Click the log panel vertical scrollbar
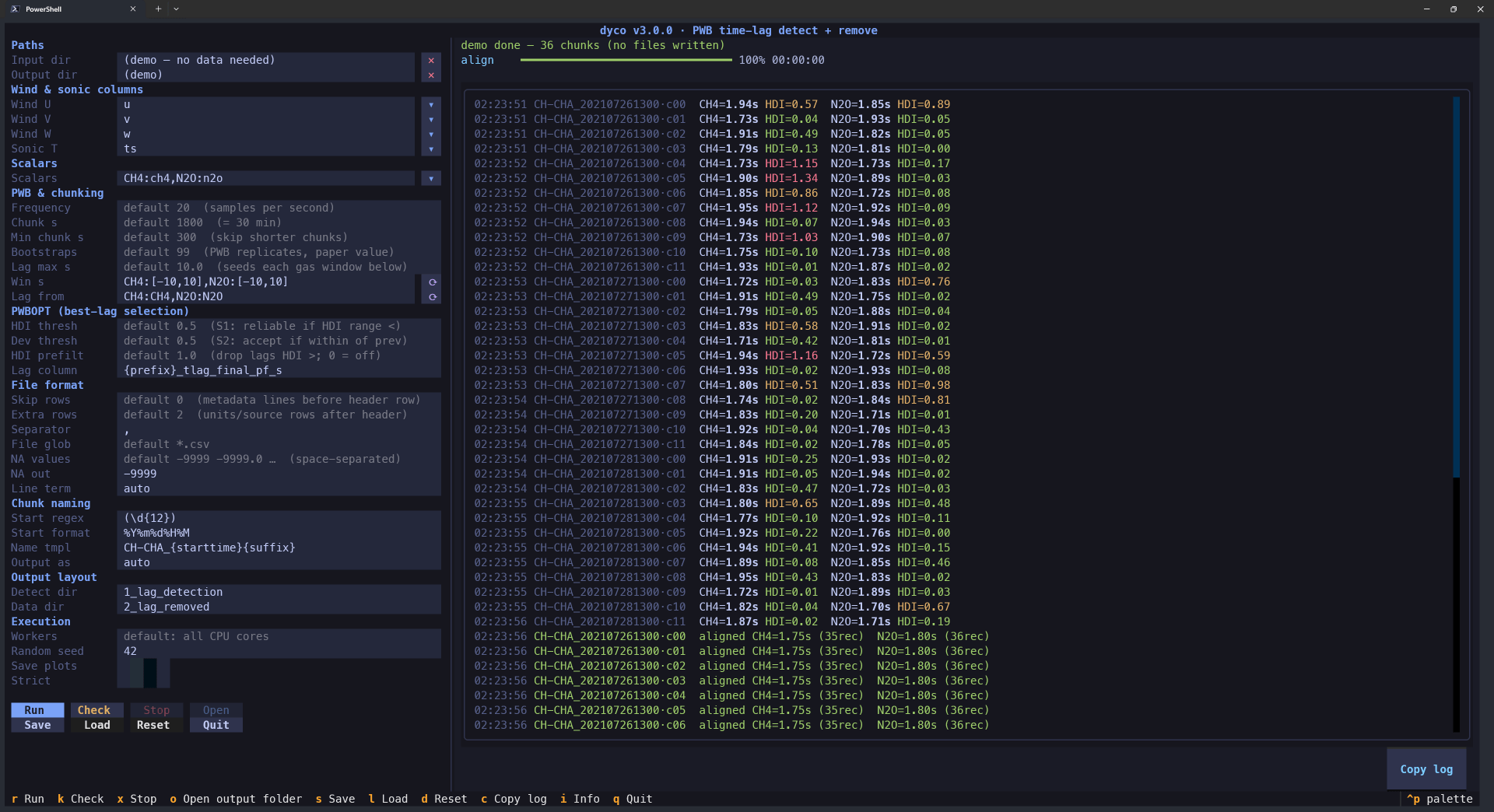Screen dimensions: 1494x812 tap(1456, 414)
